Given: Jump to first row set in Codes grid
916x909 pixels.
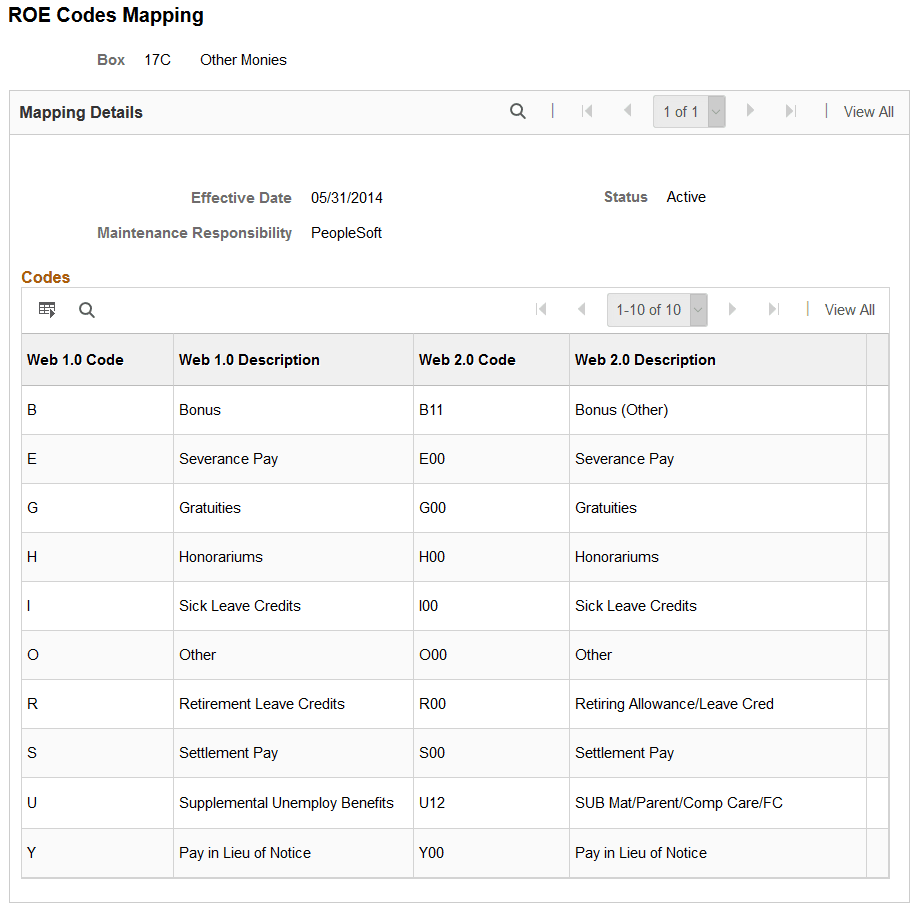Looking at the screenshot, I should pos(542,310).
